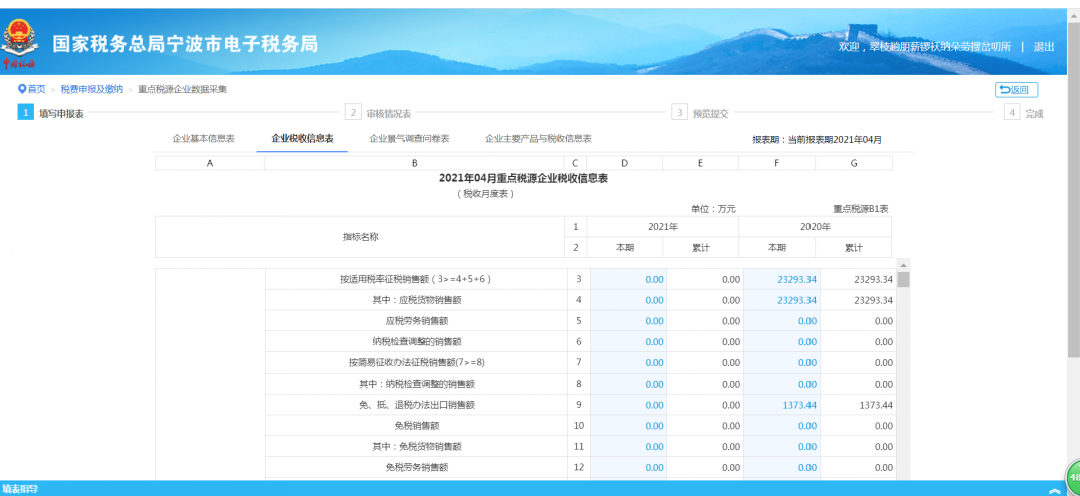
Task: Click the 重点税源企业数据采集 breadcrumb text
Action: (183, 89)
